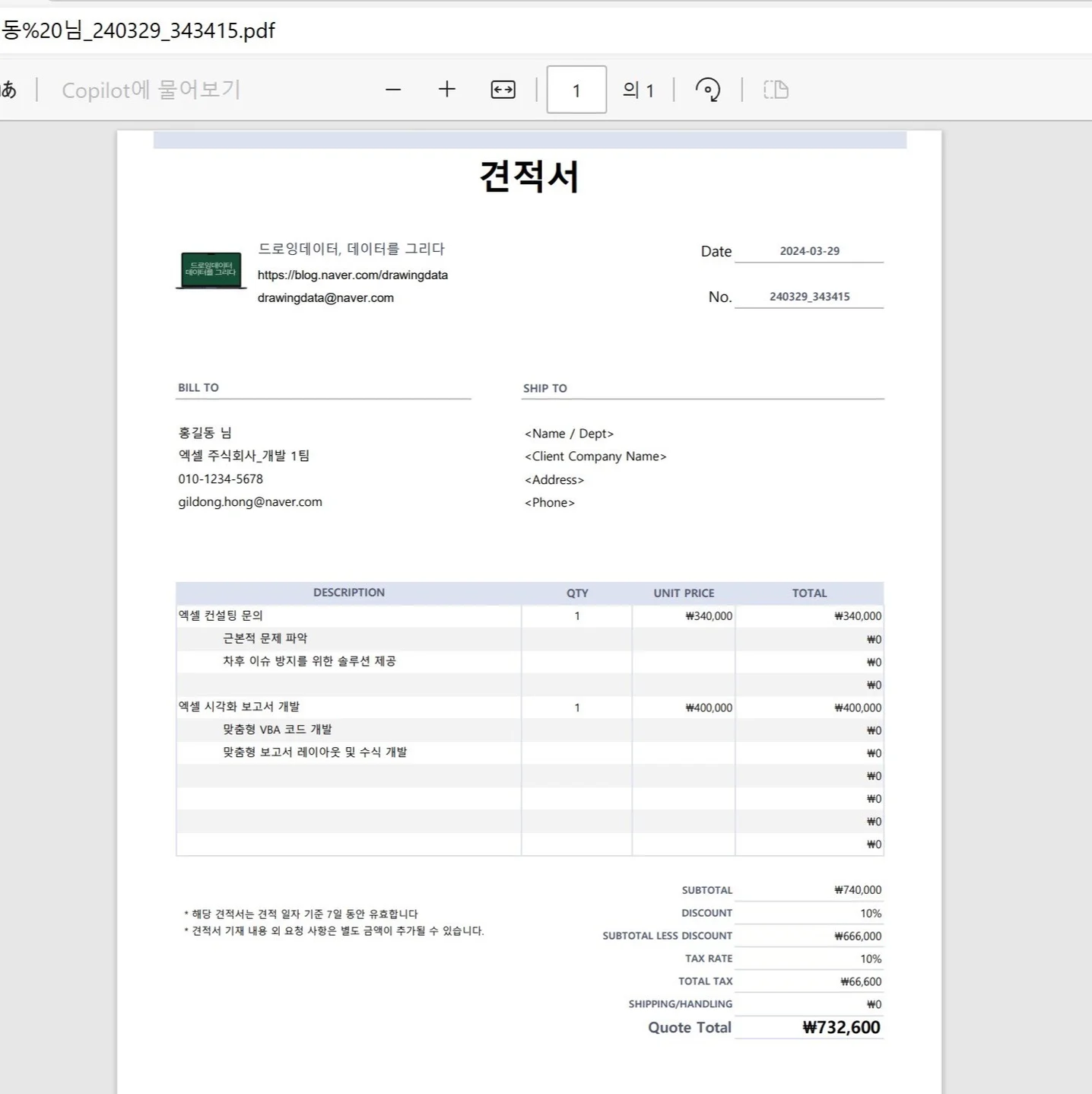Click the TOTAL column header
This screenshot has width=1092, height=1094.
pos(809,593)
